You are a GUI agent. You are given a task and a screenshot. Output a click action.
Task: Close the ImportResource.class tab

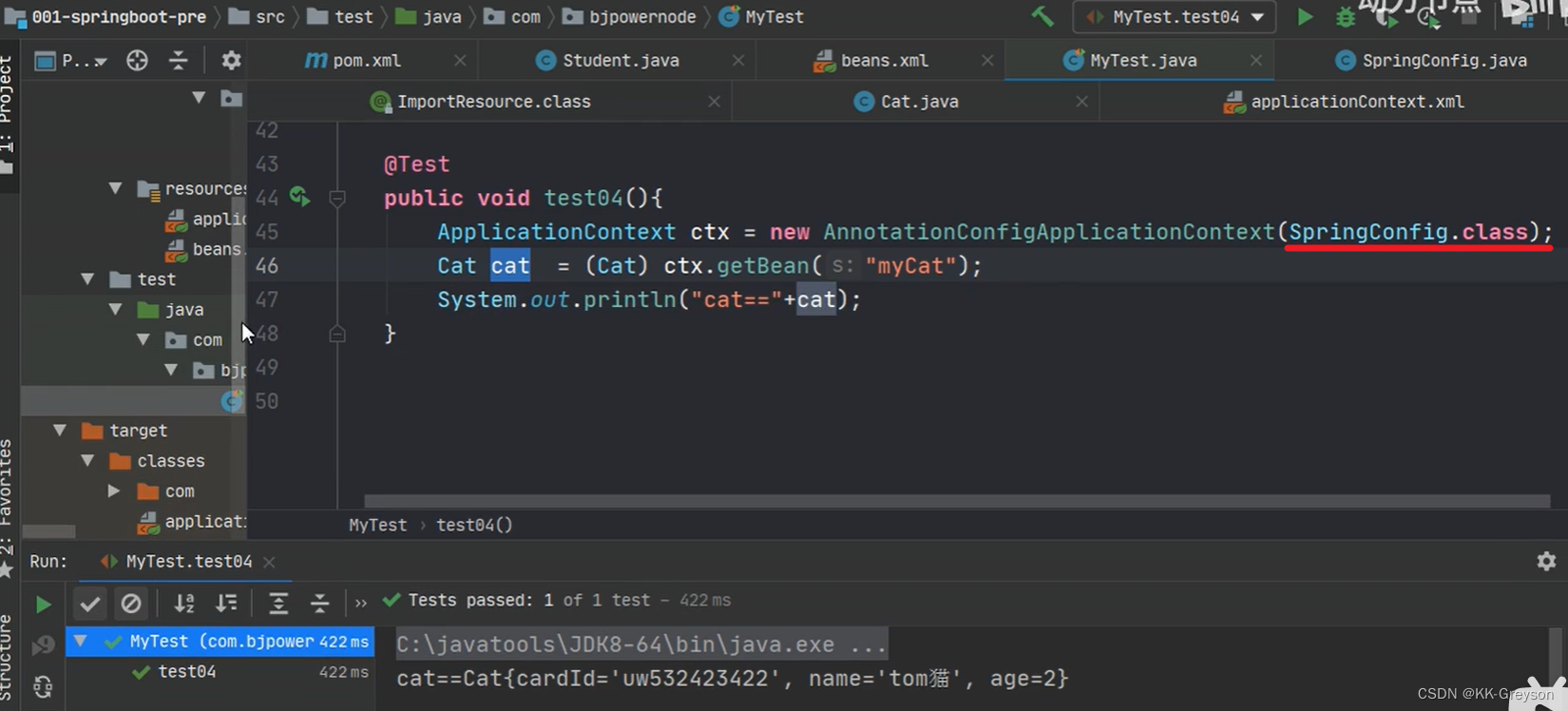click(x=714, y=102)
